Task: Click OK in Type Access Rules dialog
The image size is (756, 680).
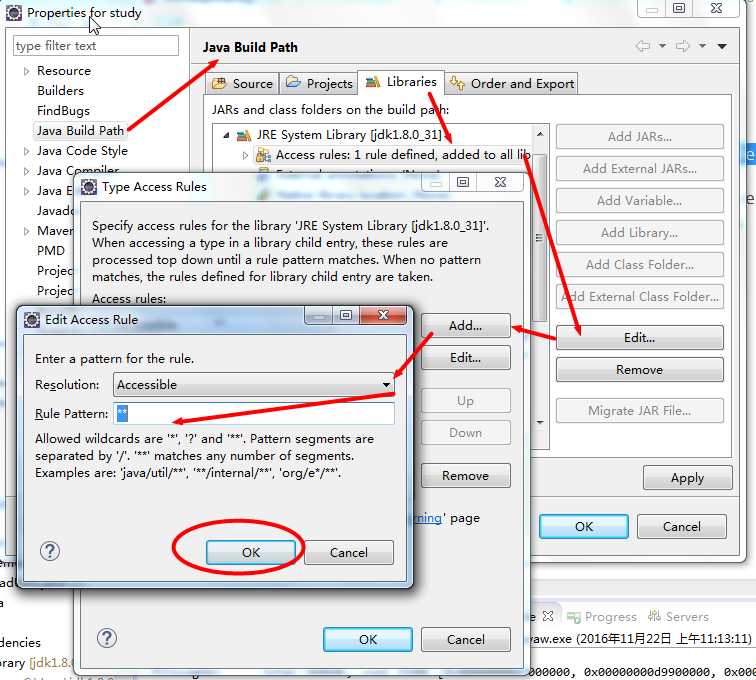Action: (367, 639)
